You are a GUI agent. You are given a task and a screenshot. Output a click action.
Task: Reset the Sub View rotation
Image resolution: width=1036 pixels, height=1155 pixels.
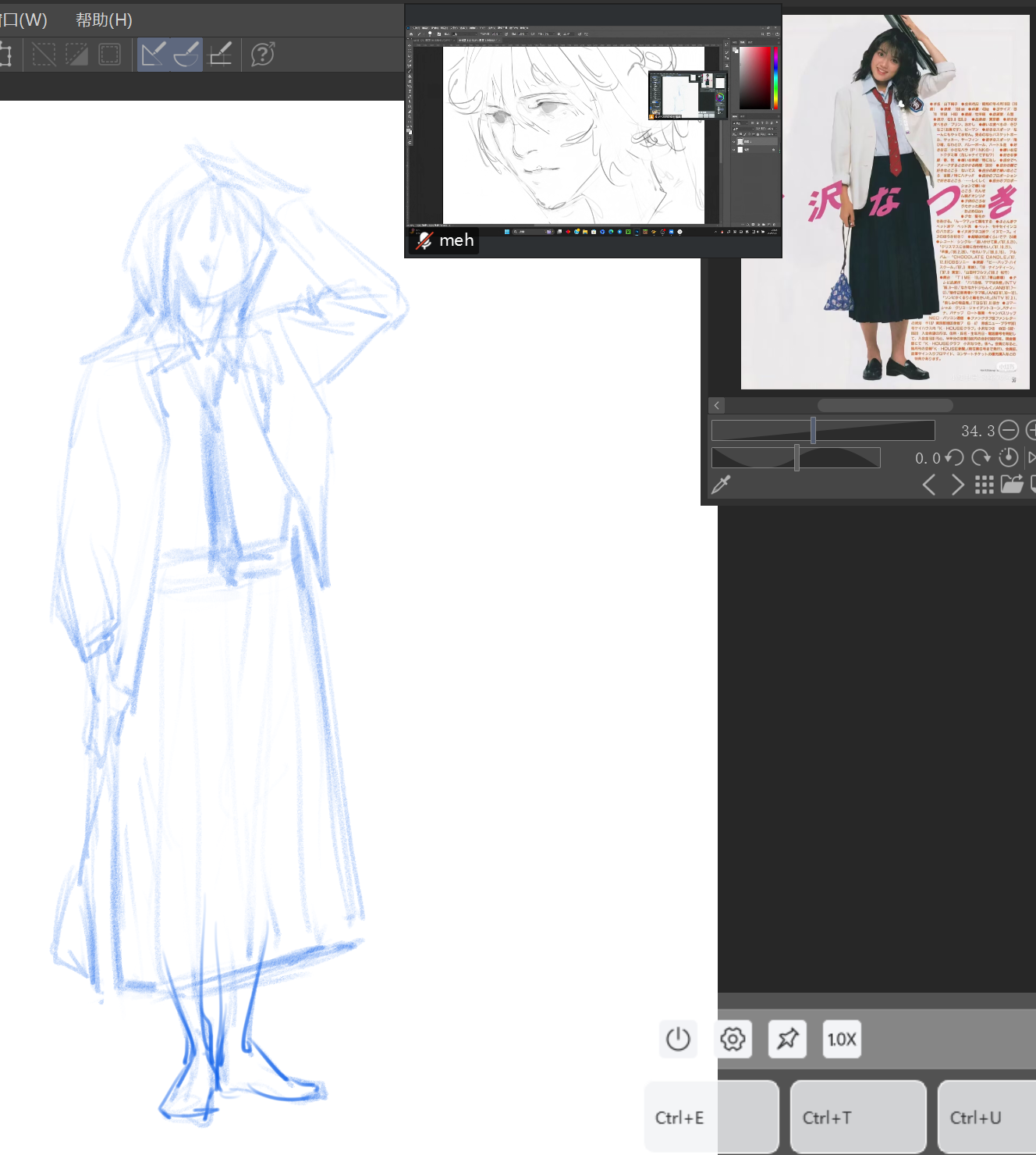[x=1008, y=457]
